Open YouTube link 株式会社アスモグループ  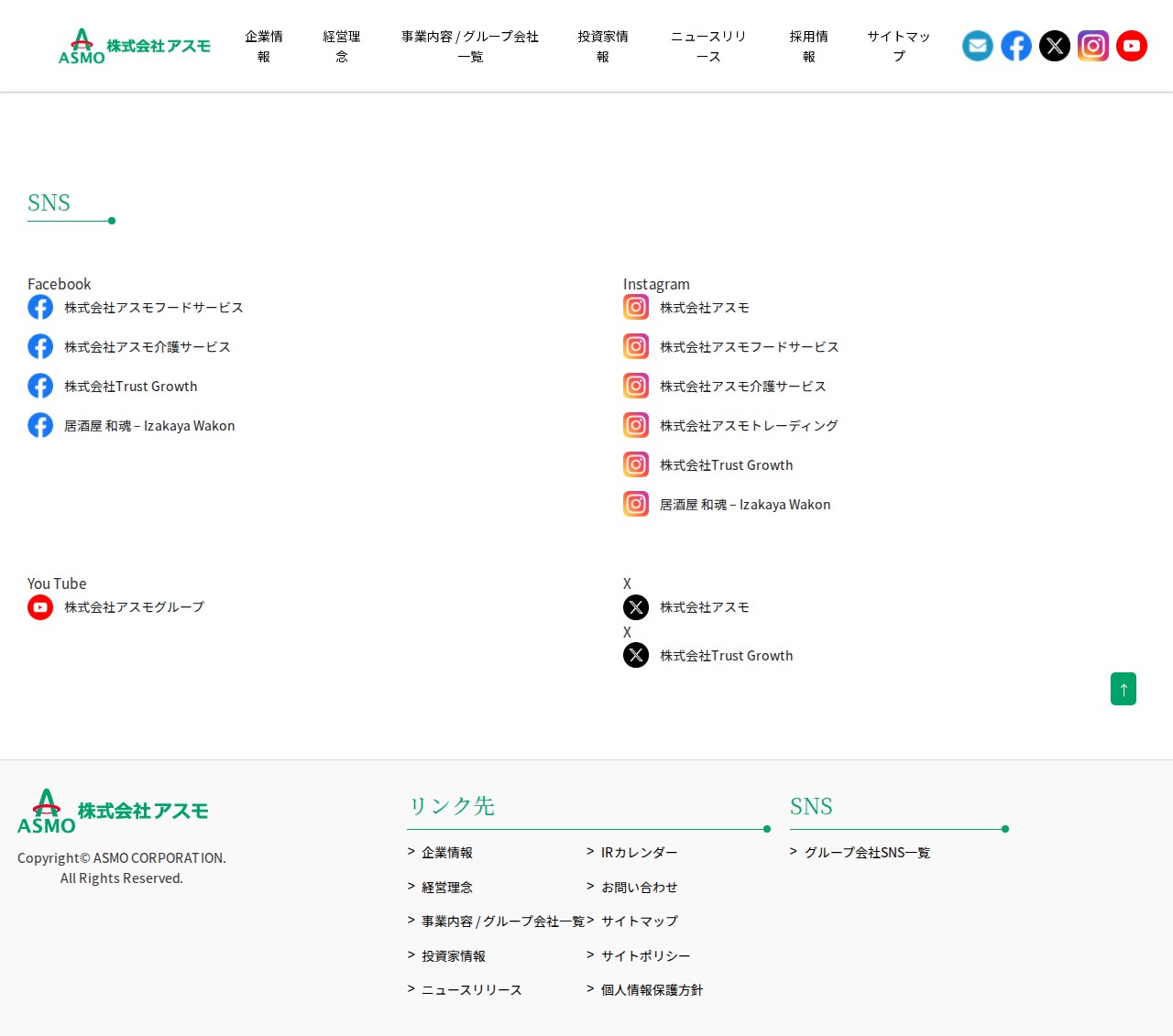135,607
